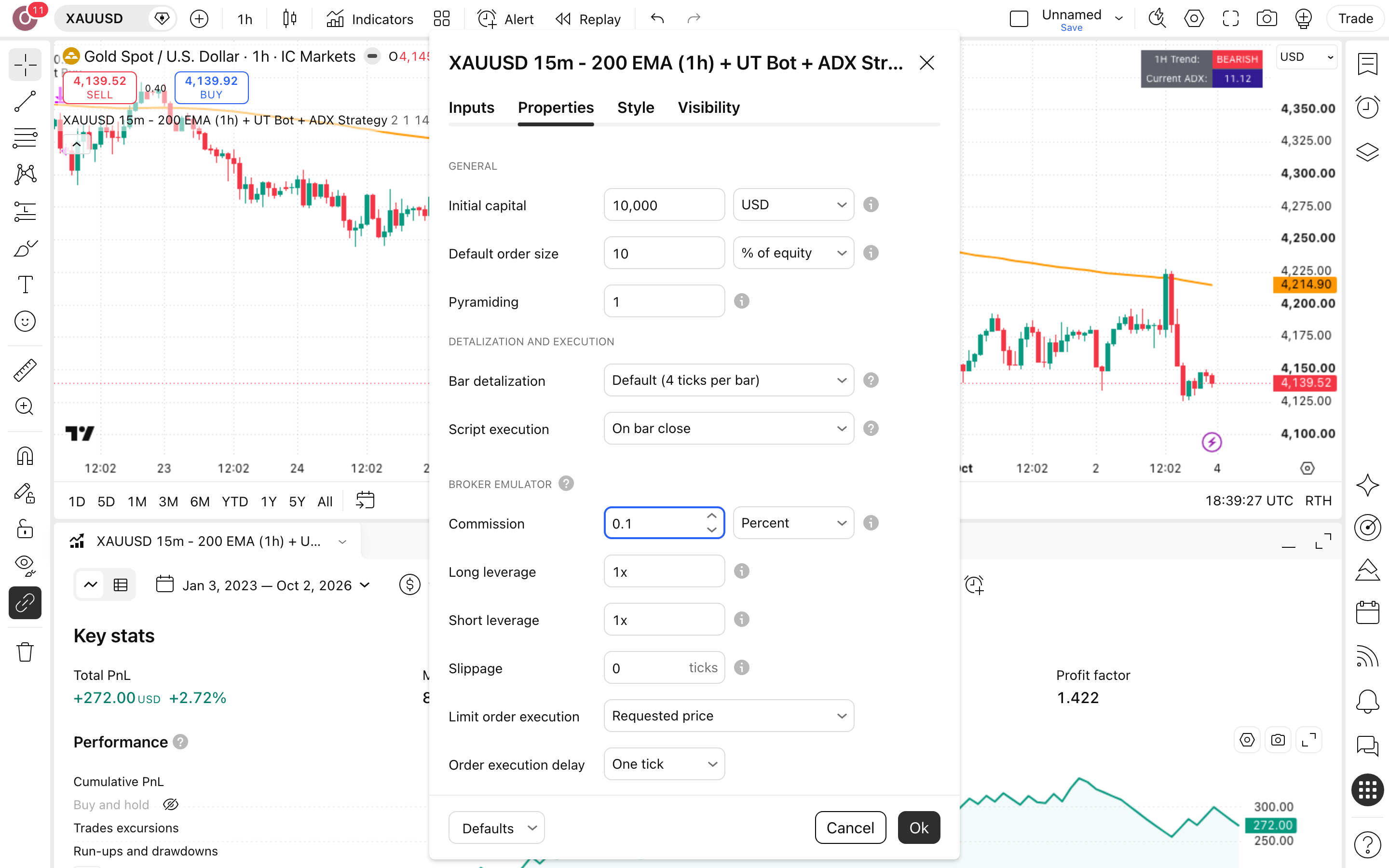Click the 4,139.92 BUY button
Screen dimensions: 1389x868
tap(211, 88)
